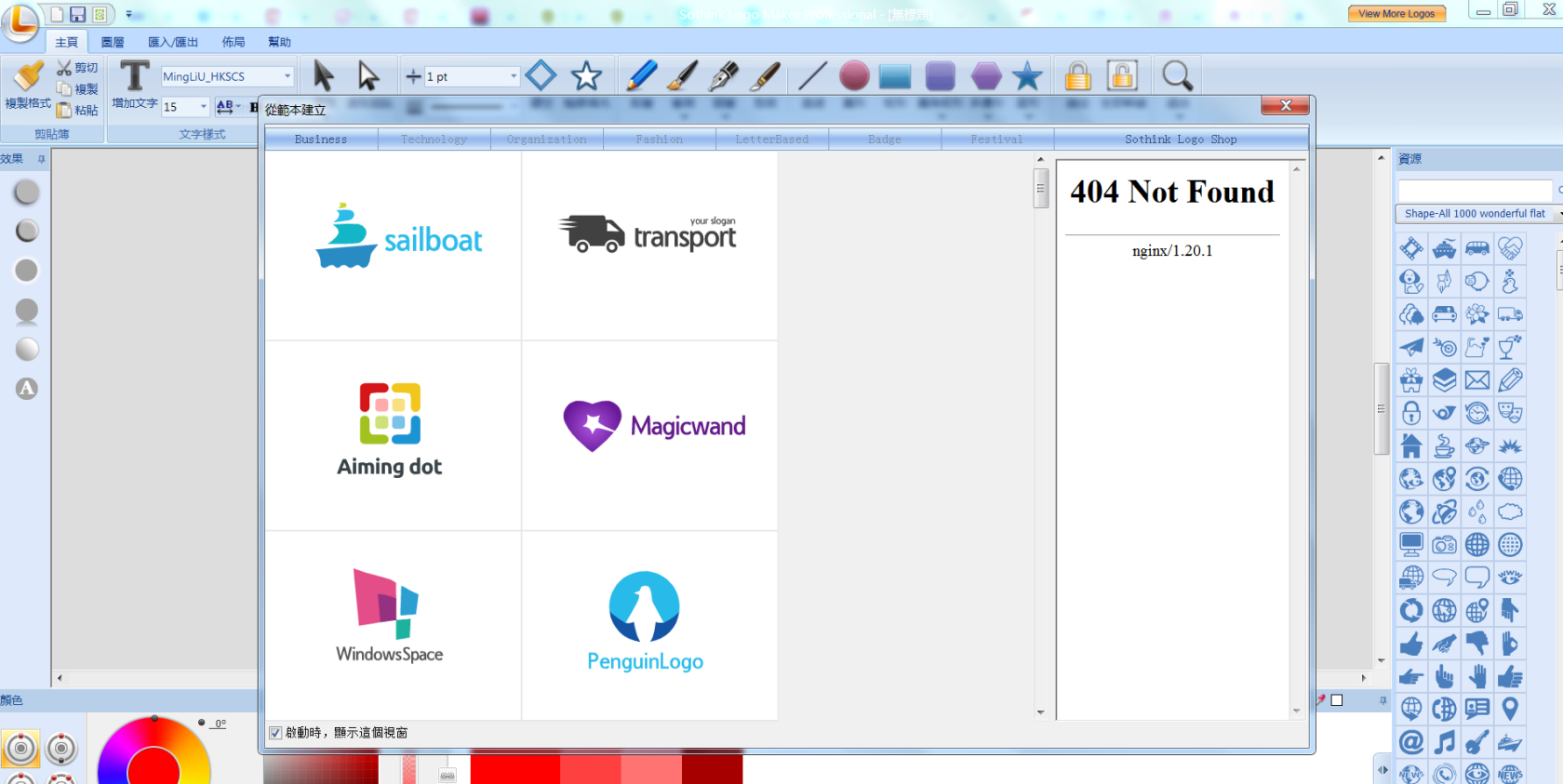Select the red ellipse shape tool
Screen dimensions: 1563x784
pos(853,76)
